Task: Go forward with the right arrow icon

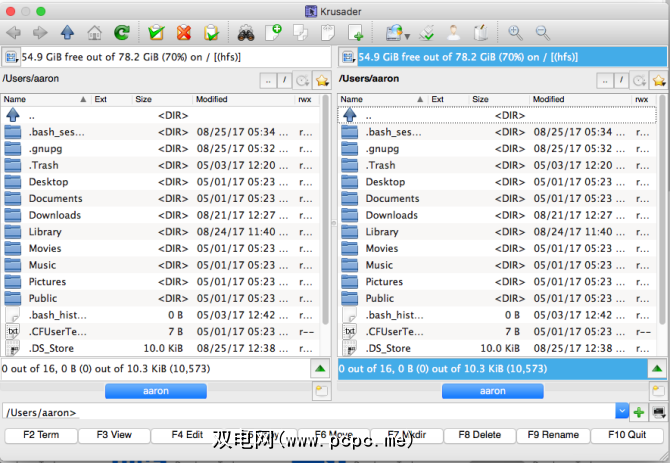Action: [x=40, y=32]
